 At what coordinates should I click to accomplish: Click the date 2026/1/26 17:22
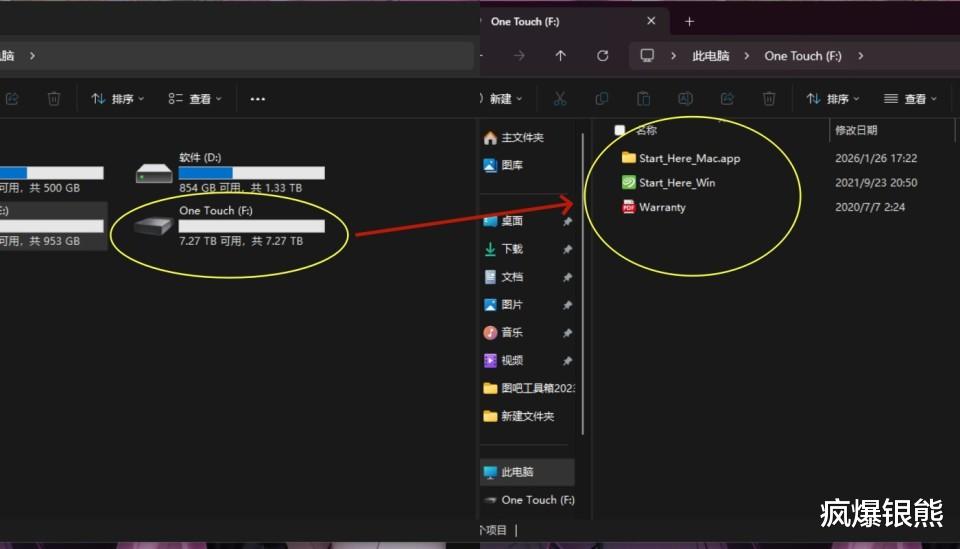point(876,158)
